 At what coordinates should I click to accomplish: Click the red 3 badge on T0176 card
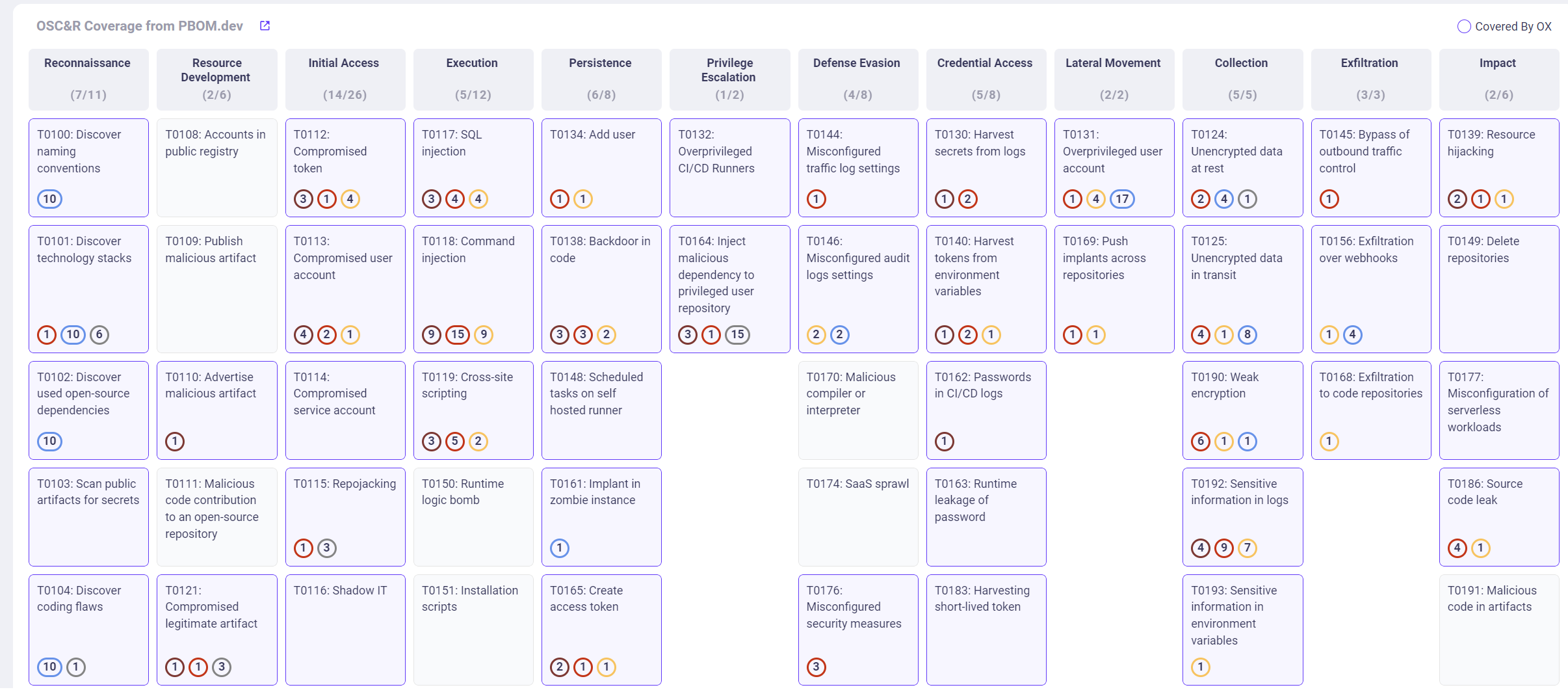click(x=816, y=667)
